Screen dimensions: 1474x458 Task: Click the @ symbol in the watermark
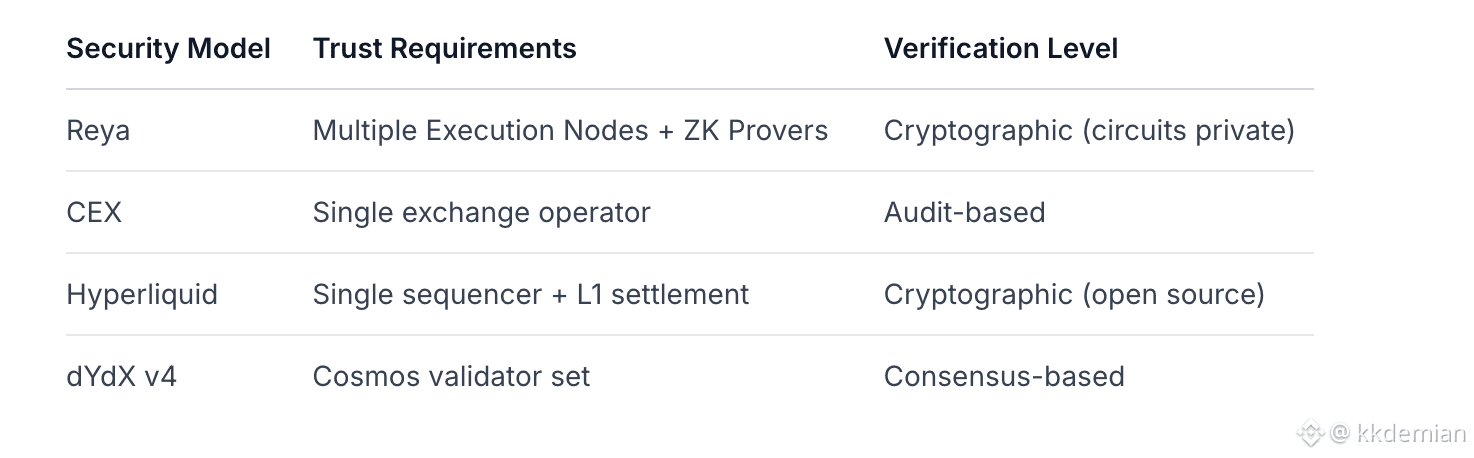[x=1340, y=433]
